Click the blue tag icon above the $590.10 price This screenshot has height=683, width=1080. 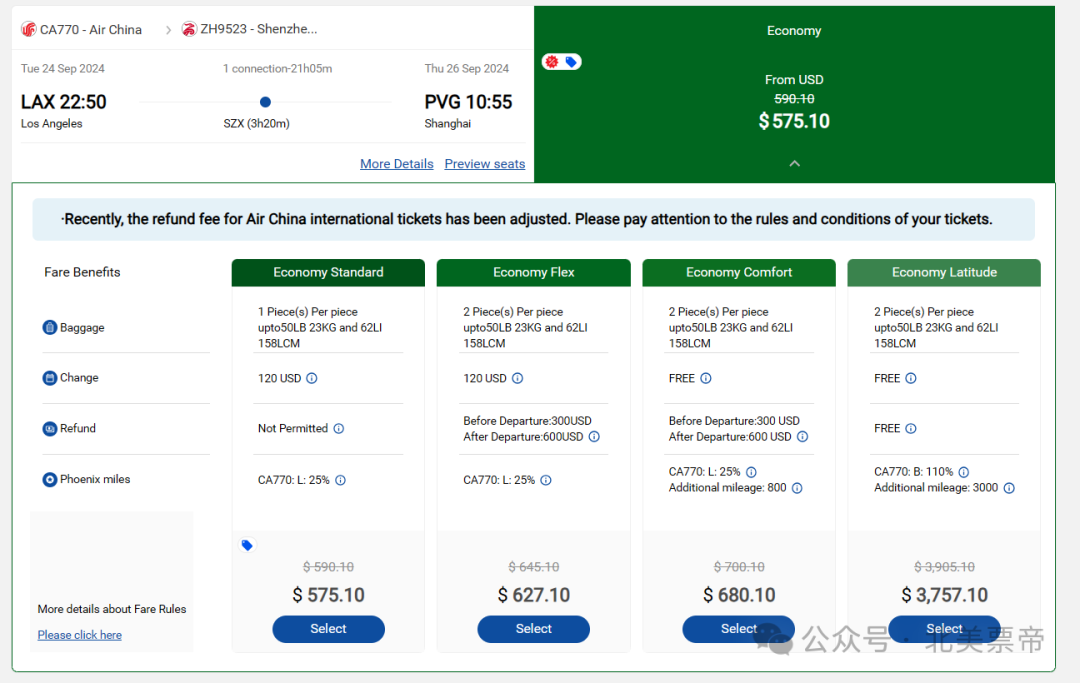pyautogui.click(x=247, y=545)
